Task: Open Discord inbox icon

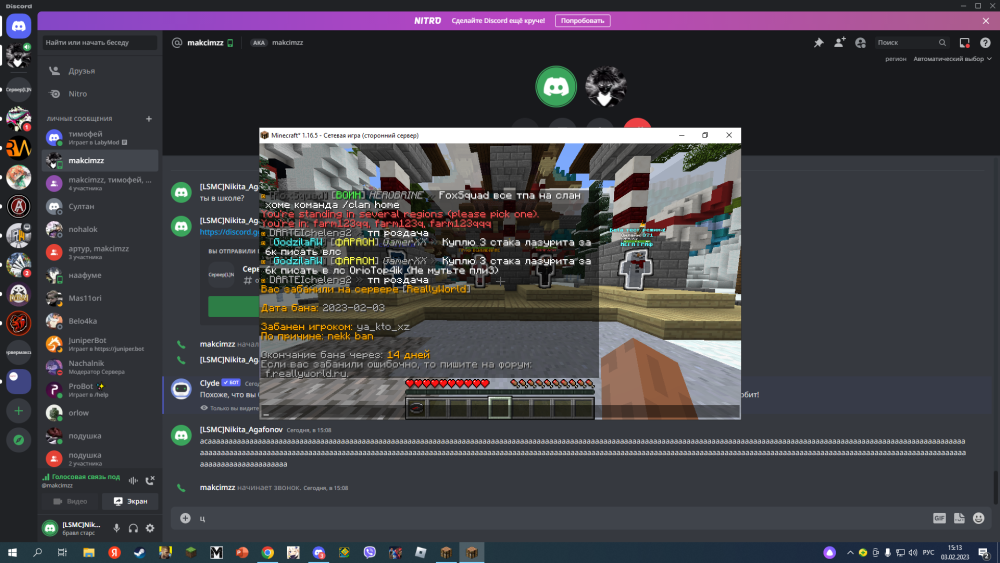Action: (x=964, y=43)
